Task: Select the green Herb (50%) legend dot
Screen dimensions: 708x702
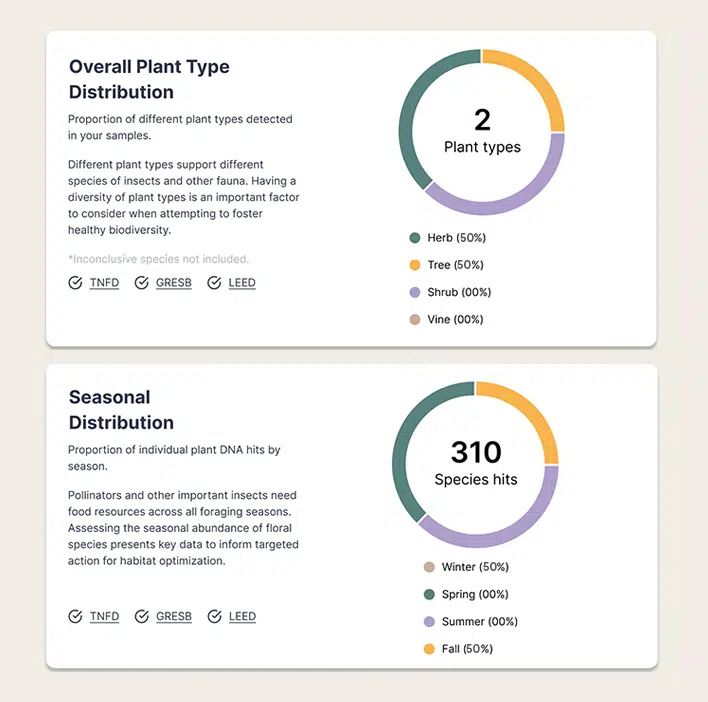Action: 415,238
